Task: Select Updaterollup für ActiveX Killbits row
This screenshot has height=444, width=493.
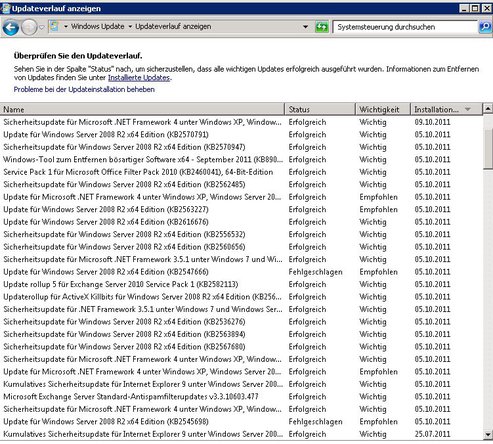Action: (x=241, y=297)
